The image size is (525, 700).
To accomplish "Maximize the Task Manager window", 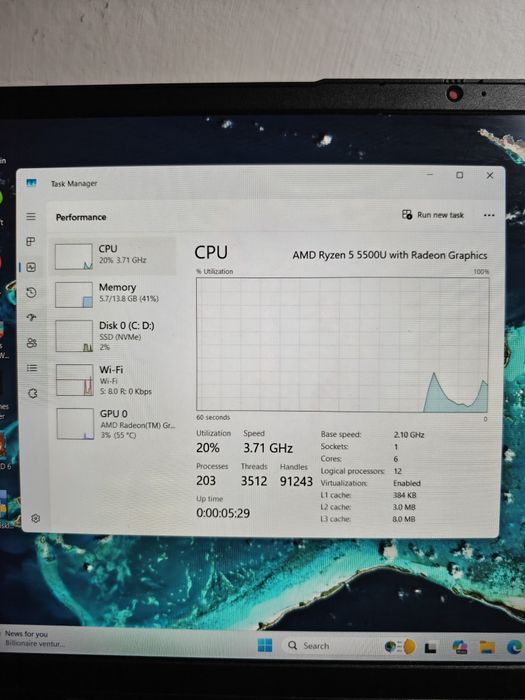I will 459,175.
